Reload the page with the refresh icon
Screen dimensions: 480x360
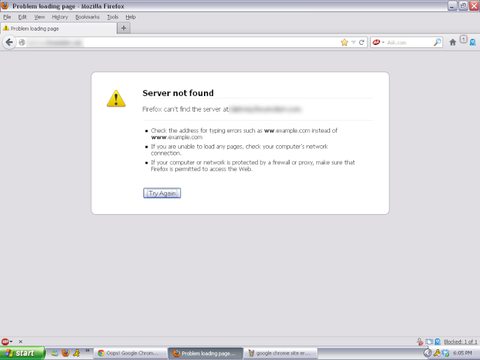[x=361, y=42]
